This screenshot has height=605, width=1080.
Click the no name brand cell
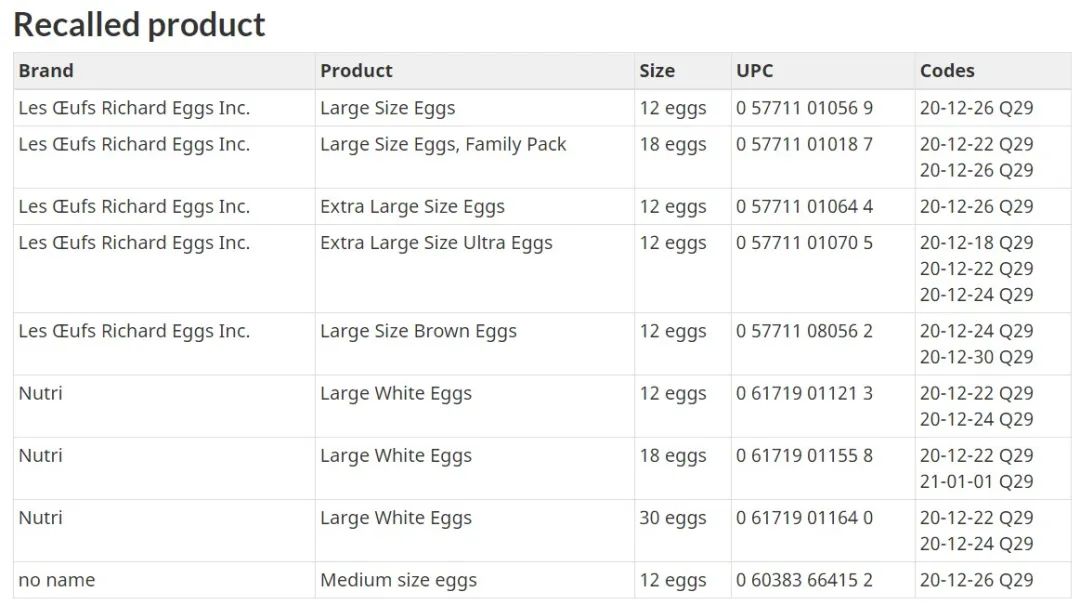point(57,581)
